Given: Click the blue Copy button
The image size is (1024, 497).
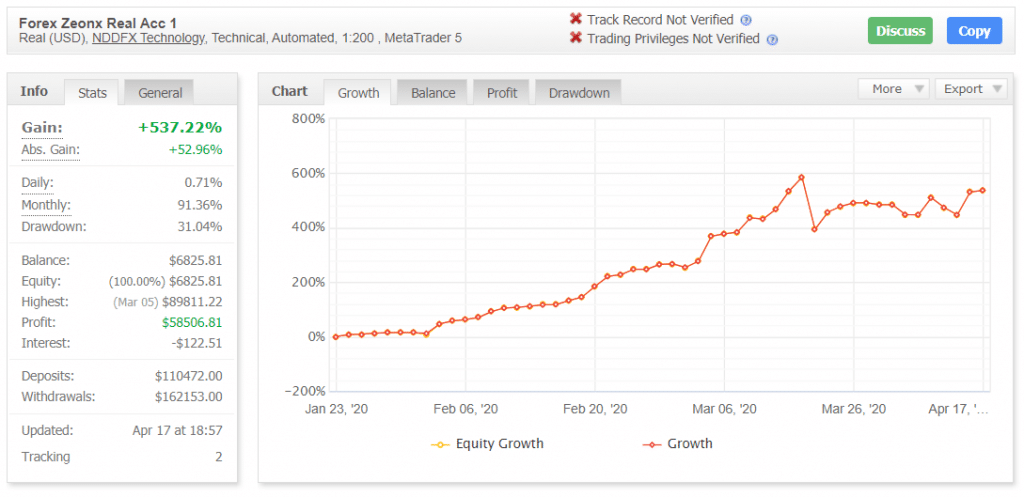Looking at the screenshot, I should (974, 31).
